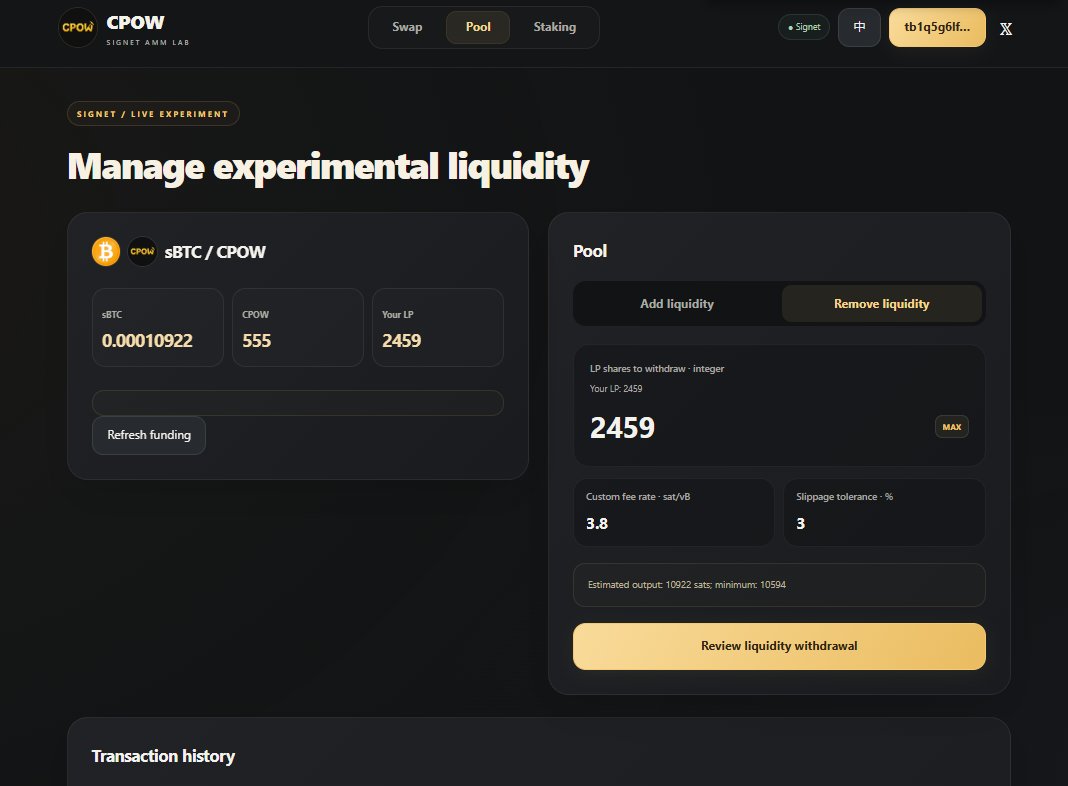1068x786 pixels.
Task: Click the CPOW Signet AMM Lab brand text
Action: click(x=148, y=30)
